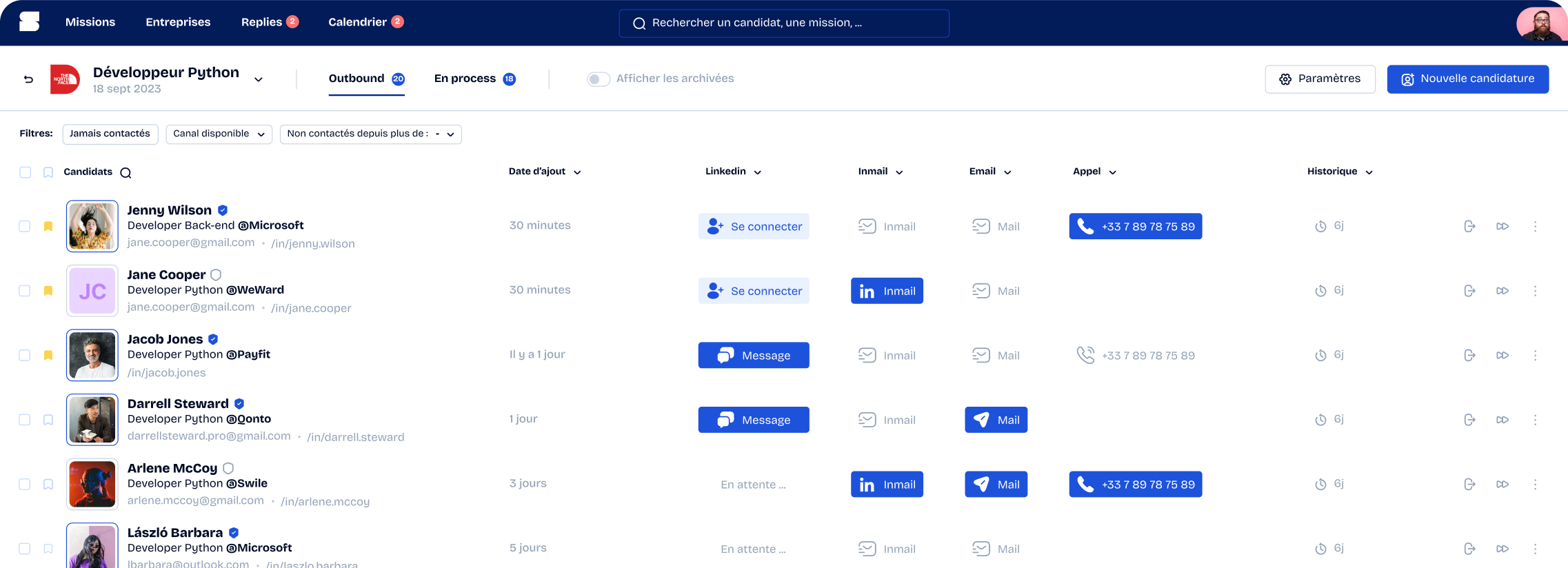
Task: Select Darrell Steward's checkbox
Action: point(25,420)
